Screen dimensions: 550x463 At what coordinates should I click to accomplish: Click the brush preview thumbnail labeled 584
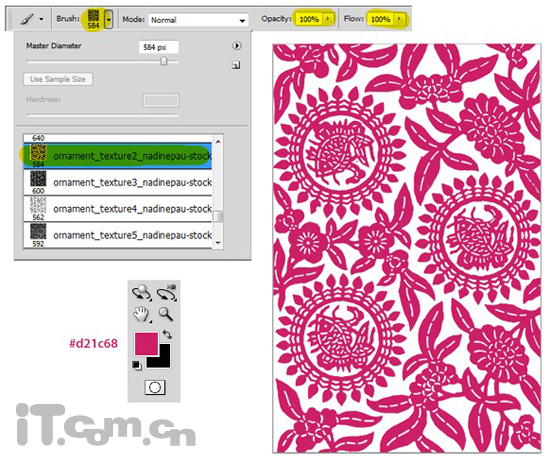point(93,19)
